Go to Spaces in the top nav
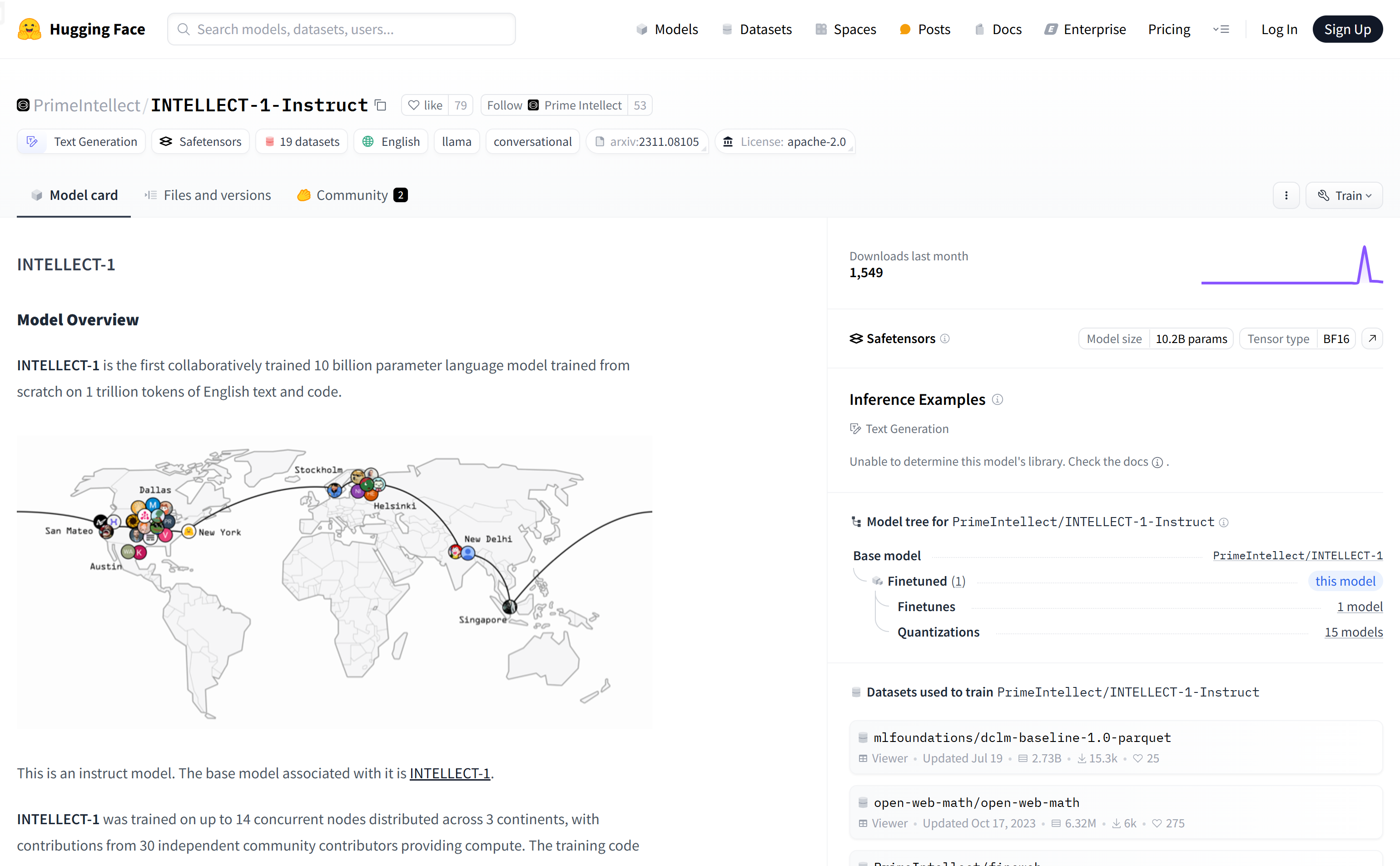 pos(846,29)
